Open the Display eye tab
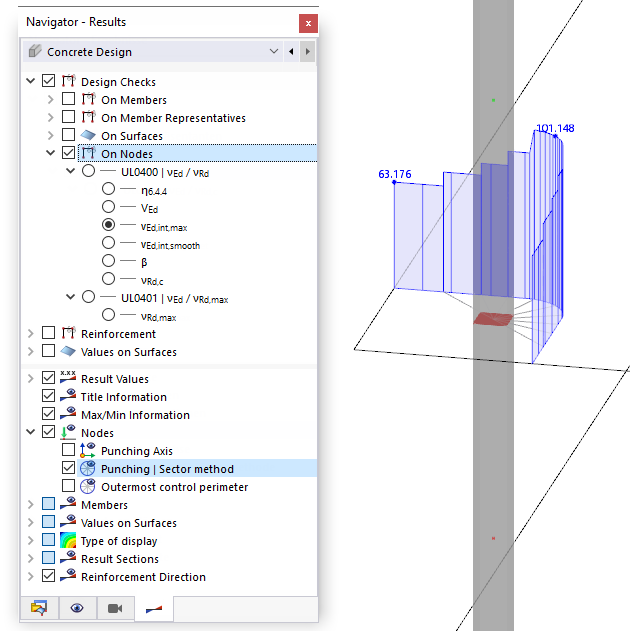The width and height of the screenshot is (630, 631). [x=77, y=608]
